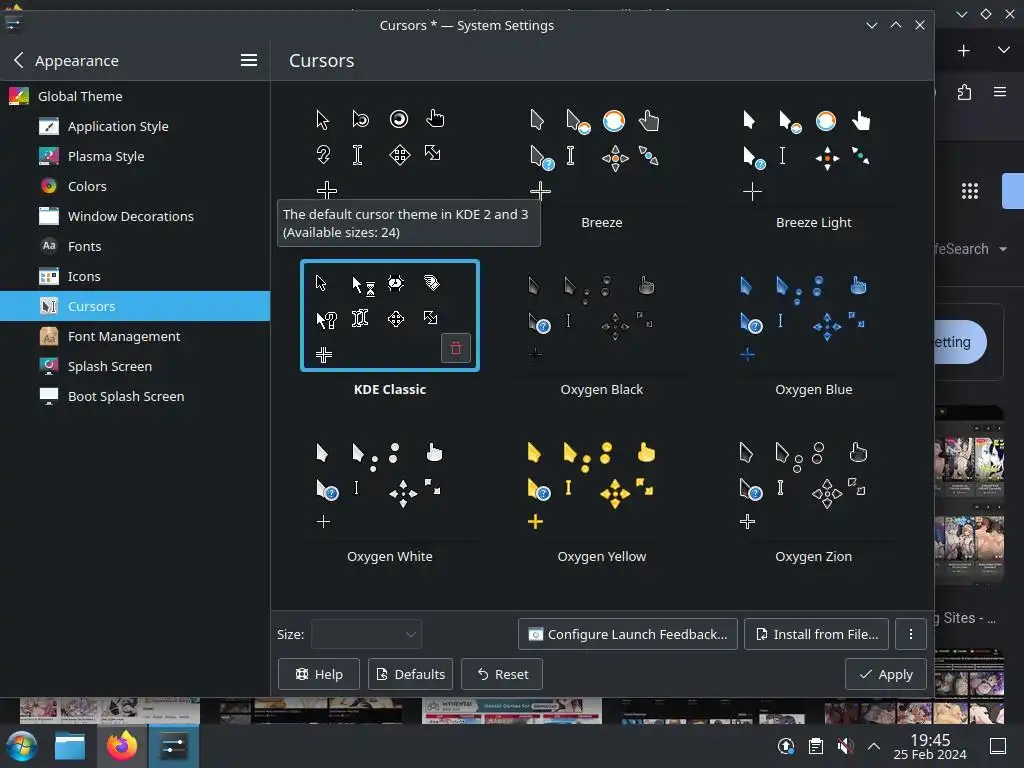Go to Colors settings
This screenshot has width=1024, height=768.
[x=135, y=186]
